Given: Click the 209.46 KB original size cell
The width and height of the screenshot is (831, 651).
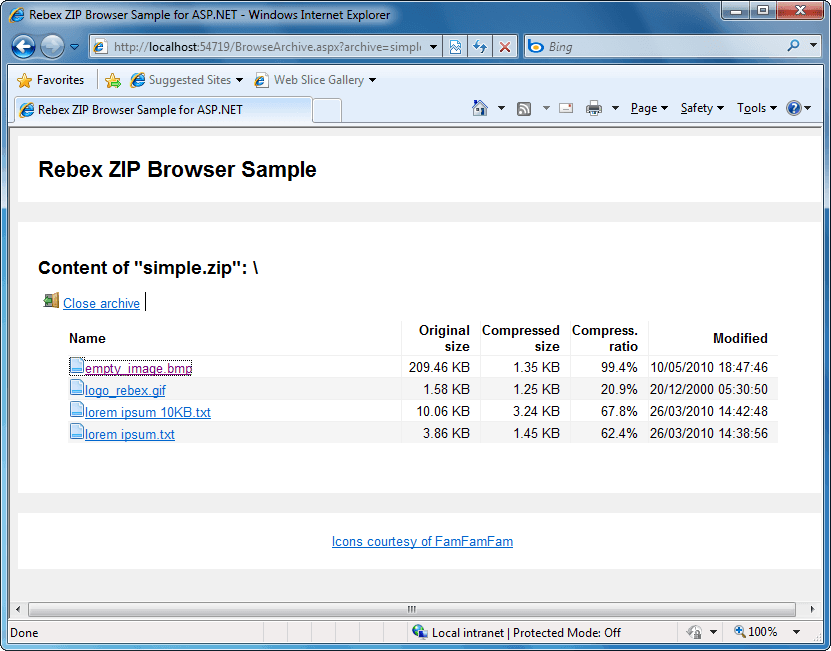Looking at the screenshot, I should (439, 367).
